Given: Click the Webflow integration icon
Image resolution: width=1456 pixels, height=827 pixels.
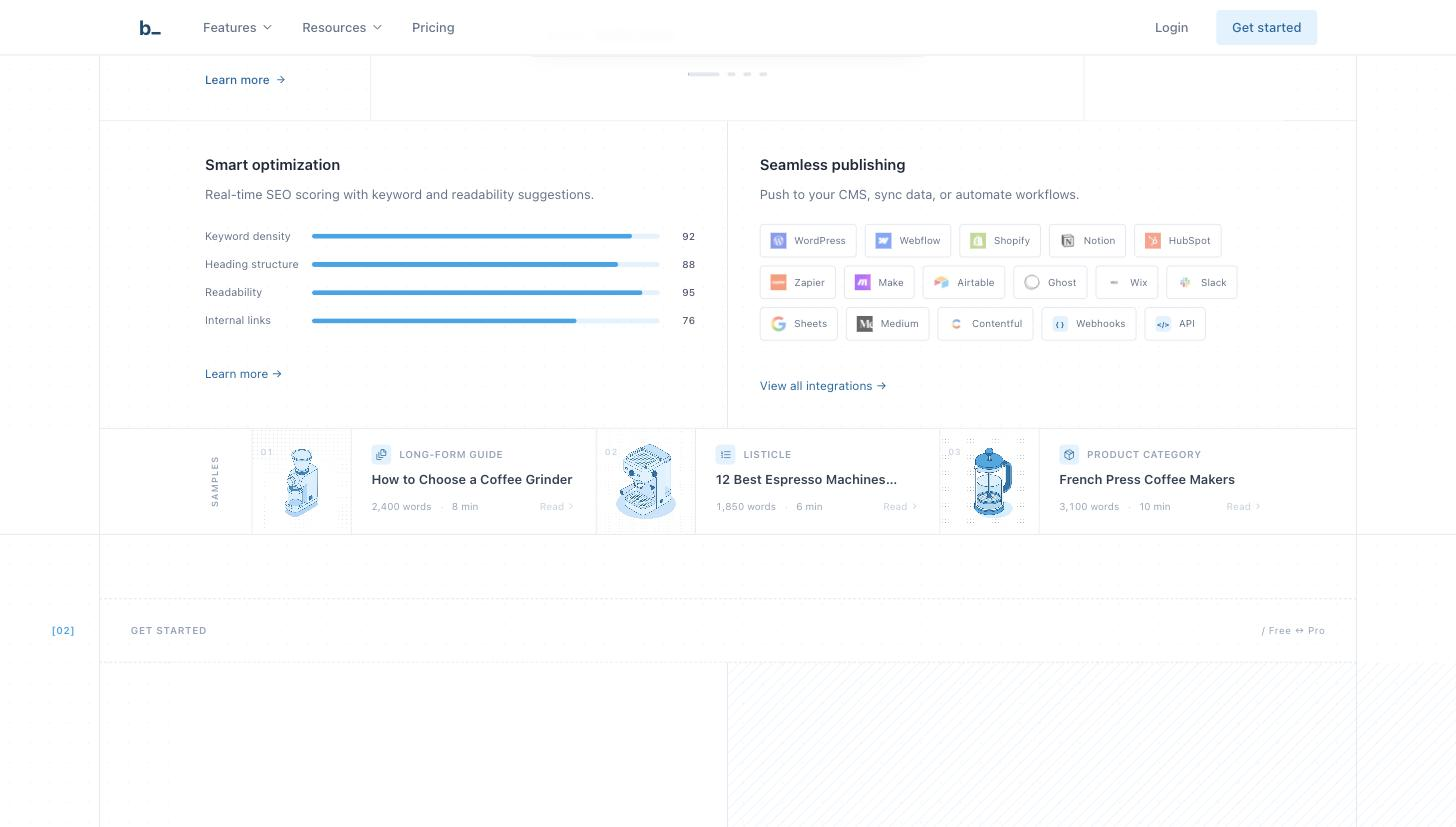Looking at the screenshot, I should point(884,241).
